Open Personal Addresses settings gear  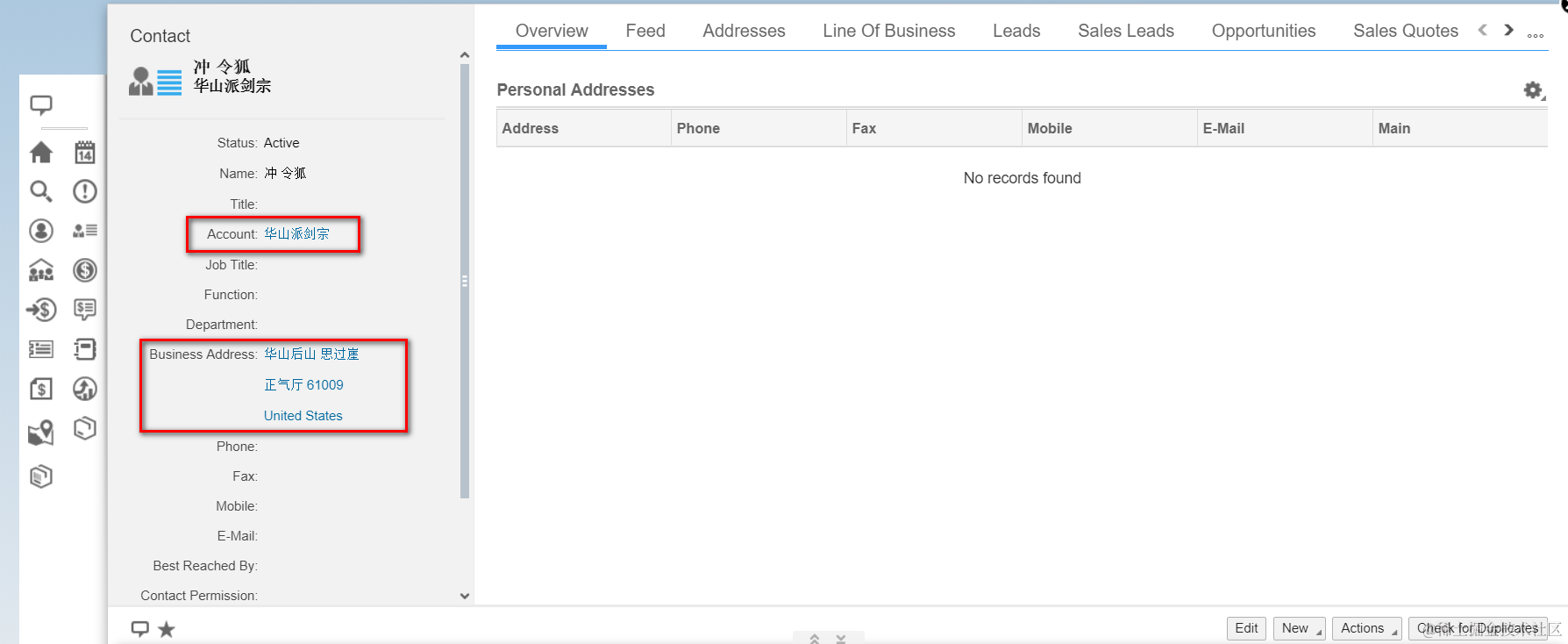click(1533, 90)
